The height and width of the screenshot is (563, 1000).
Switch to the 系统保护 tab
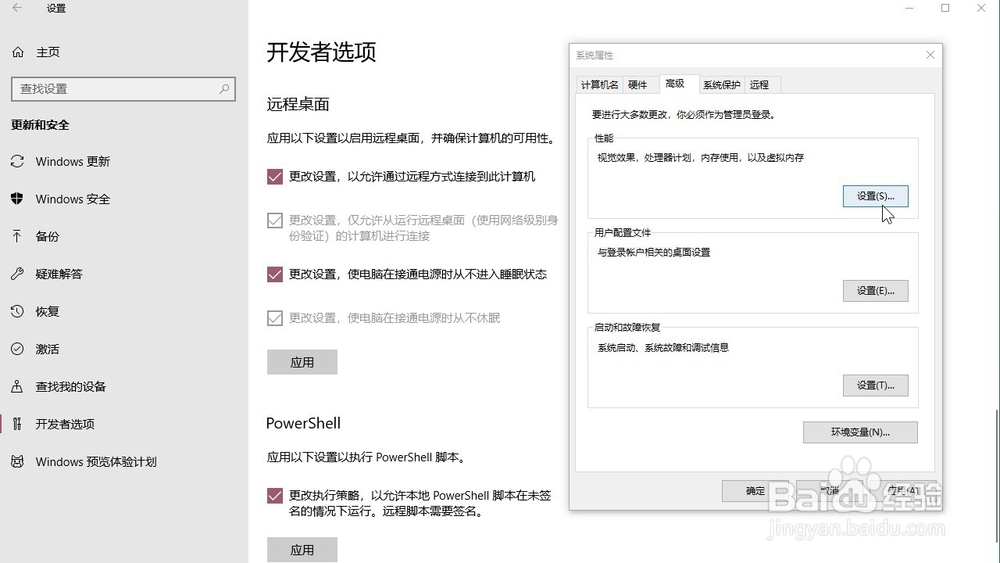[x=721, y=85]
